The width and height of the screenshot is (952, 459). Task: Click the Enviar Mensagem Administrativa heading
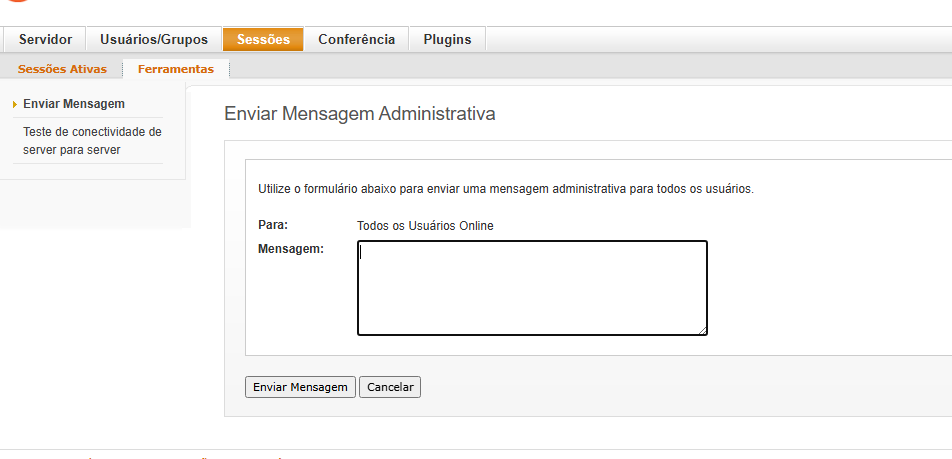pos(360,114)
